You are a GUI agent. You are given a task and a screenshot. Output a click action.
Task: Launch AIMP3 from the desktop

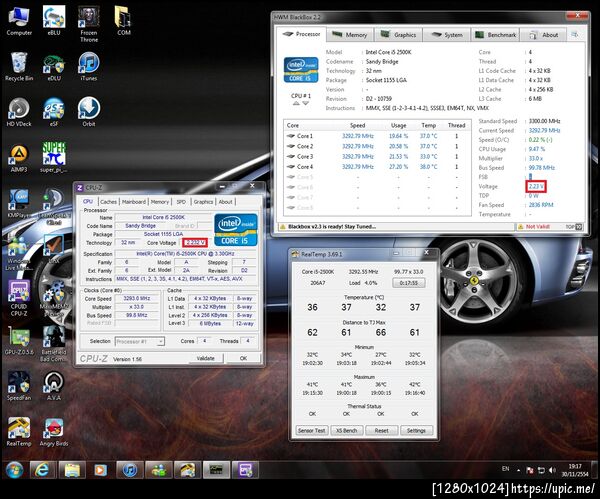[x=19, y=158]
